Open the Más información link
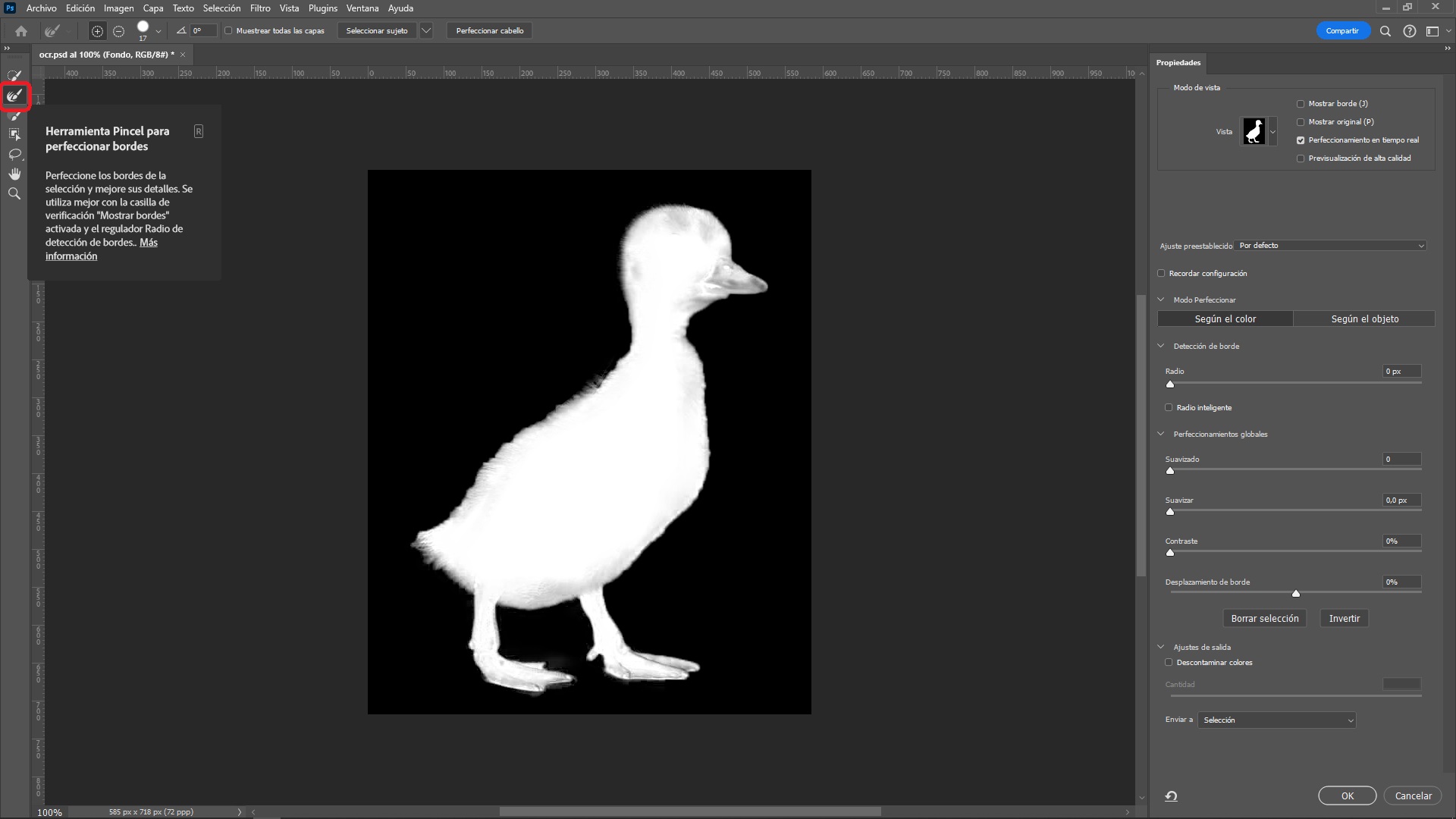Viewport: 1456px width, 819px height. [102, 249]
